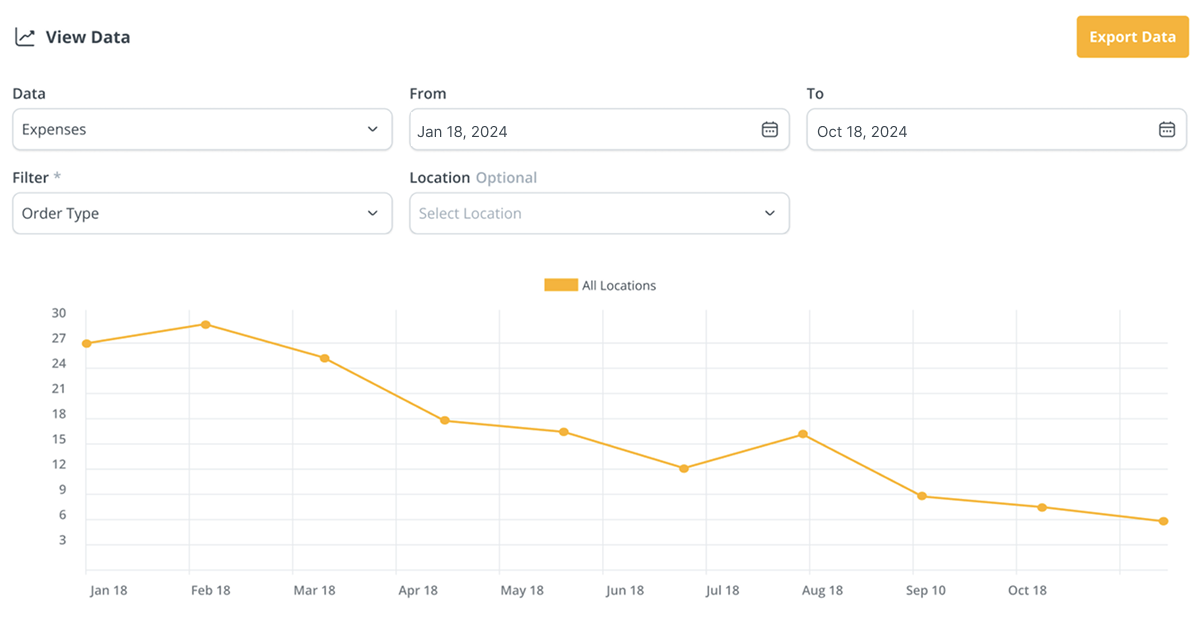Toggle the All Locations legend label

click(619, 285)
